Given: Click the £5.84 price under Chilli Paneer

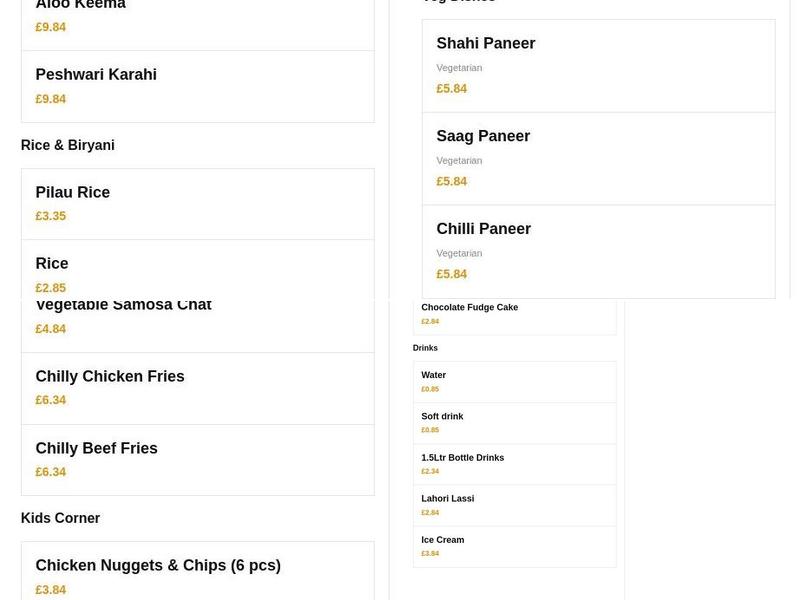Looking at the screenshot, I should tap(451, 273).
